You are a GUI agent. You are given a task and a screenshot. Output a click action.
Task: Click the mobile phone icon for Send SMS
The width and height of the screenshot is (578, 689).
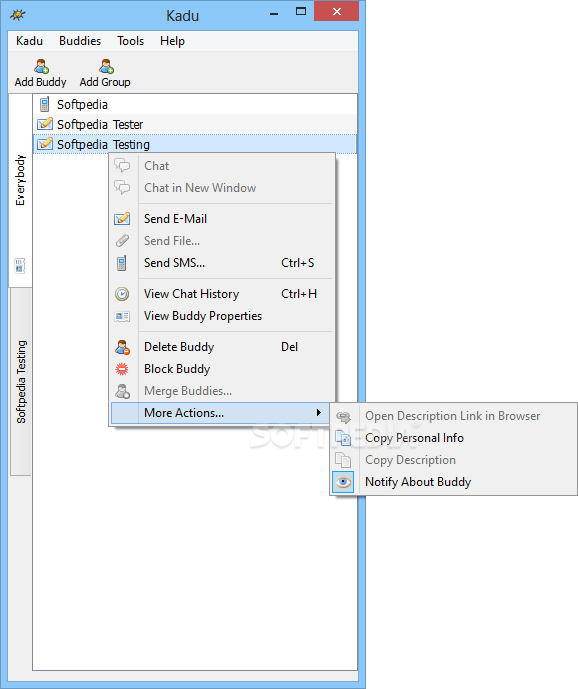122,263
